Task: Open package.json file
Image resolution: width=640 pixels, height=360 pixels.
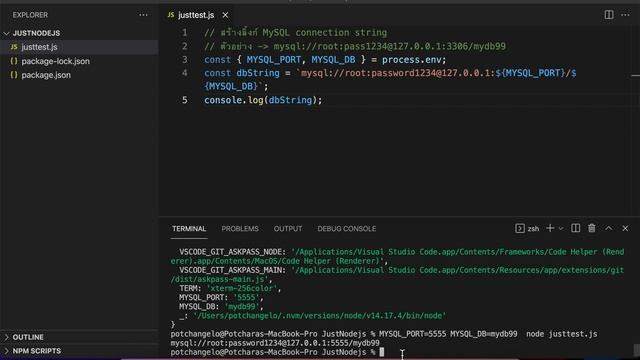Action: click(x=46, y=75)
